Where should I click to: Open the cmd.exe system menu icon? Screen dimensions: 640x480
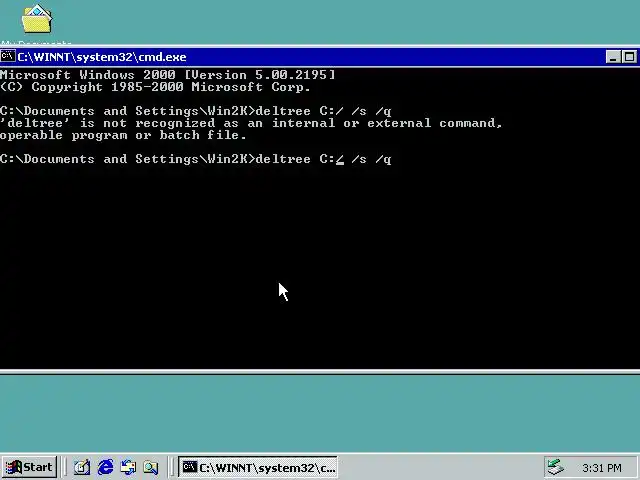tap(8, 56)
